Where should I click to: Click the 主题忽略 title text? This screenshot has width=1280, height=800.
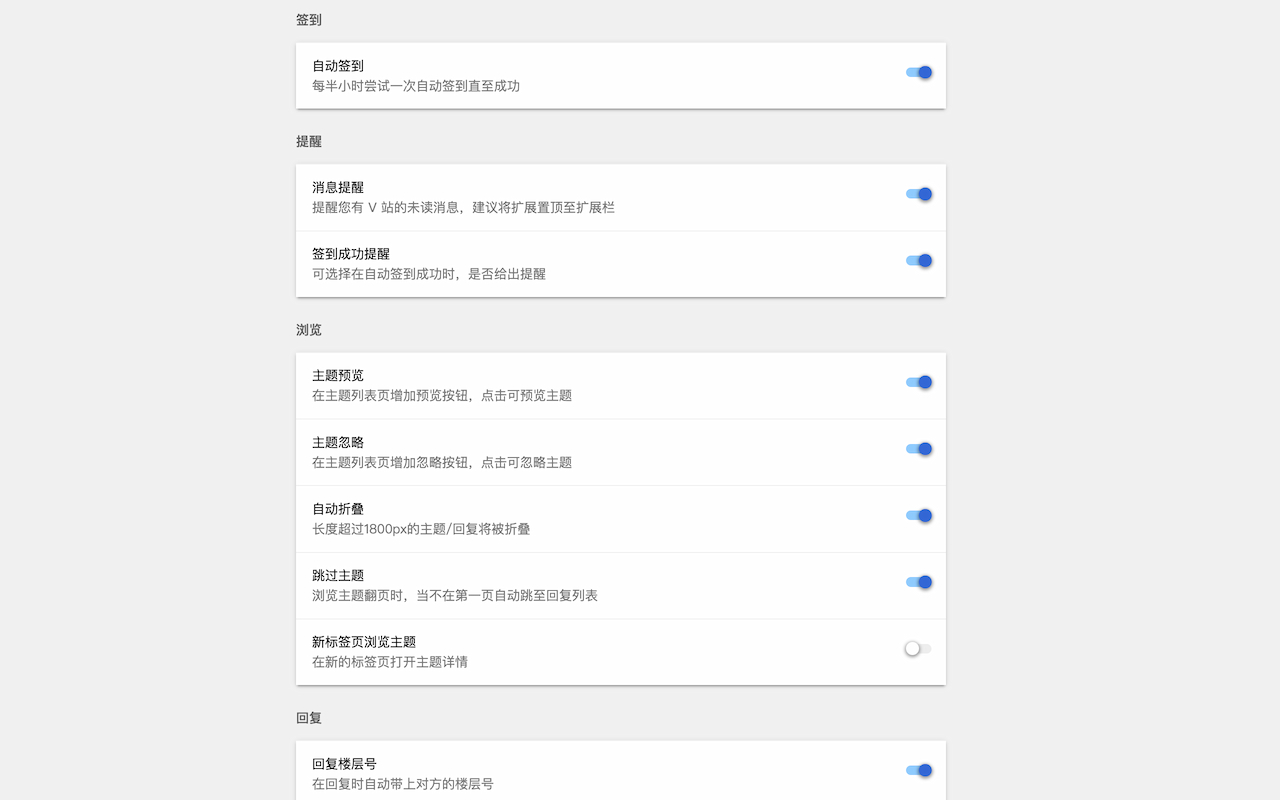coord(338,443)
